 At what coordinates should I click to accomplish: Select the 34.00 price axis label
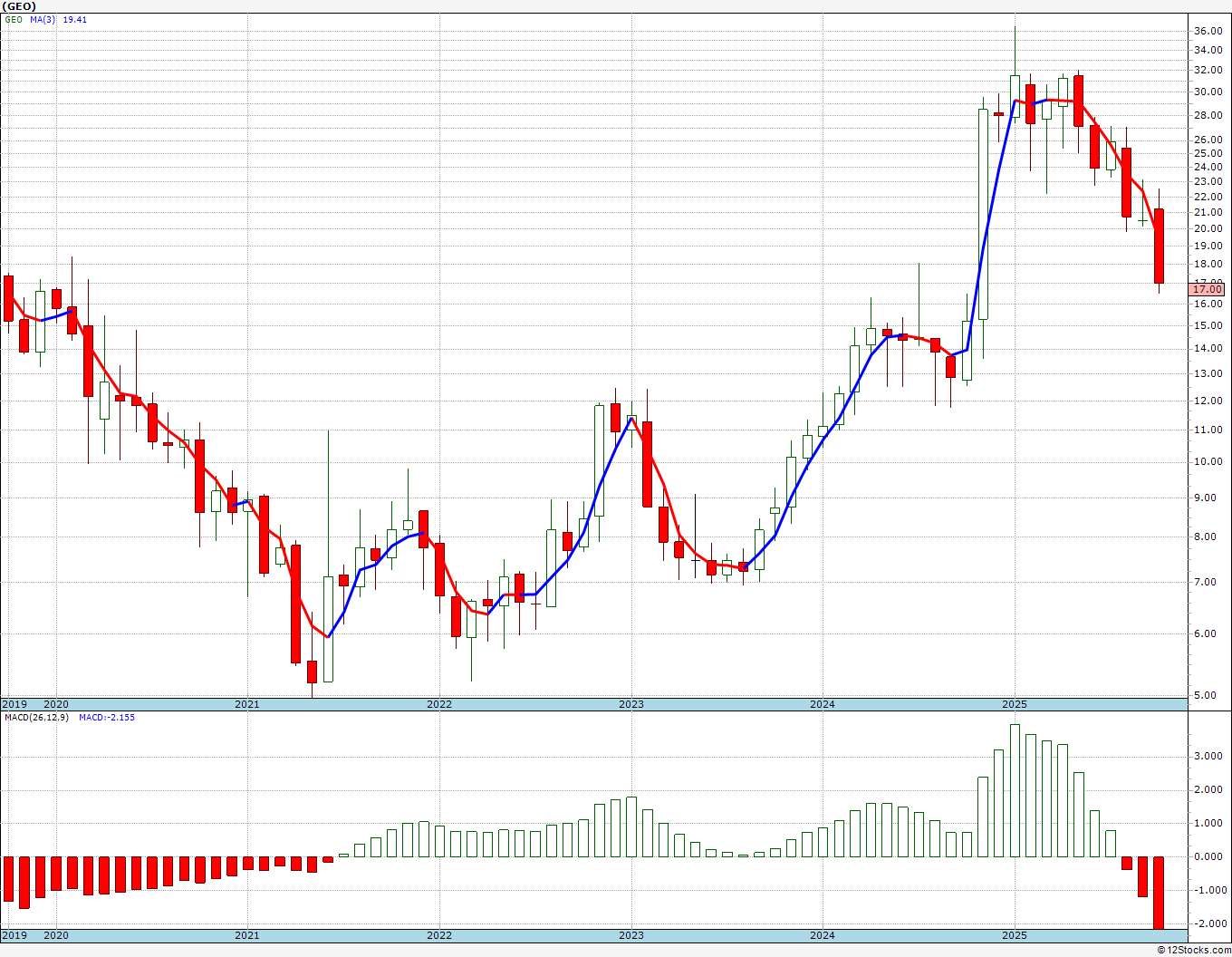point(1208,49)
